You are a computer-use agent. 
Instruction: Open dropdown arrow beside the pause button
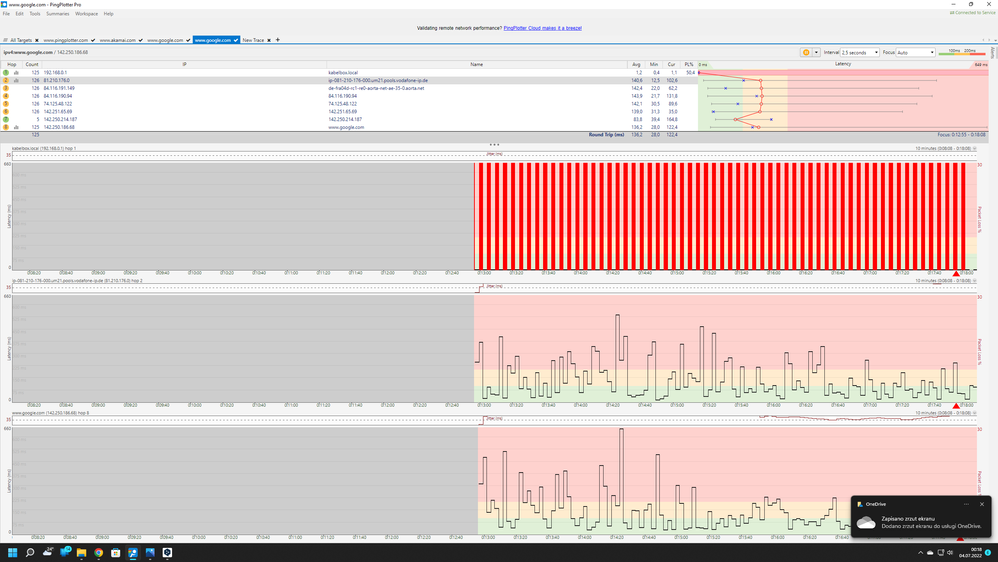(x=816, y=52)
